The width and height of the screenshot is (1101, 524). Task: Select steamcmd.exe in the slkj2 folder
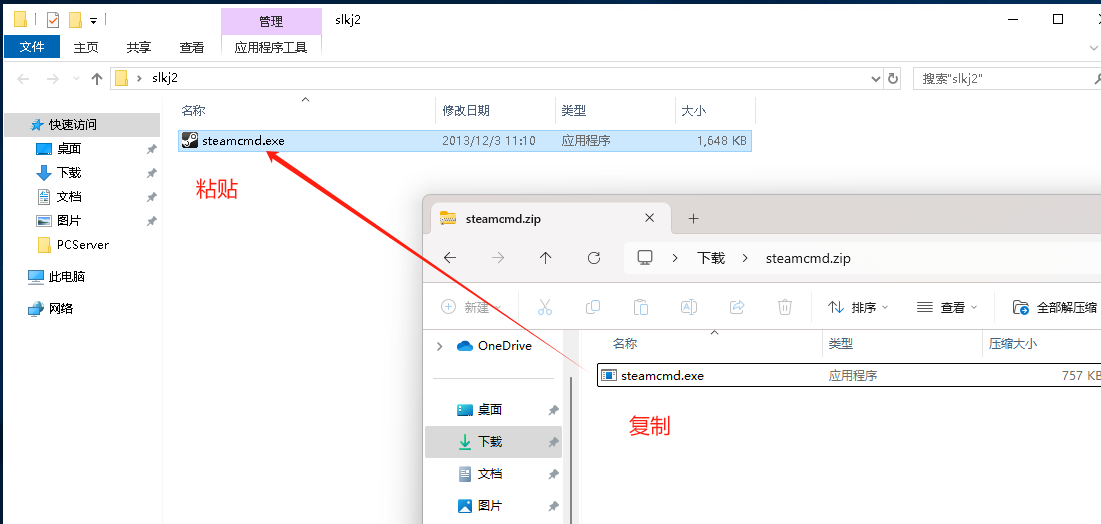click(465, 140)
